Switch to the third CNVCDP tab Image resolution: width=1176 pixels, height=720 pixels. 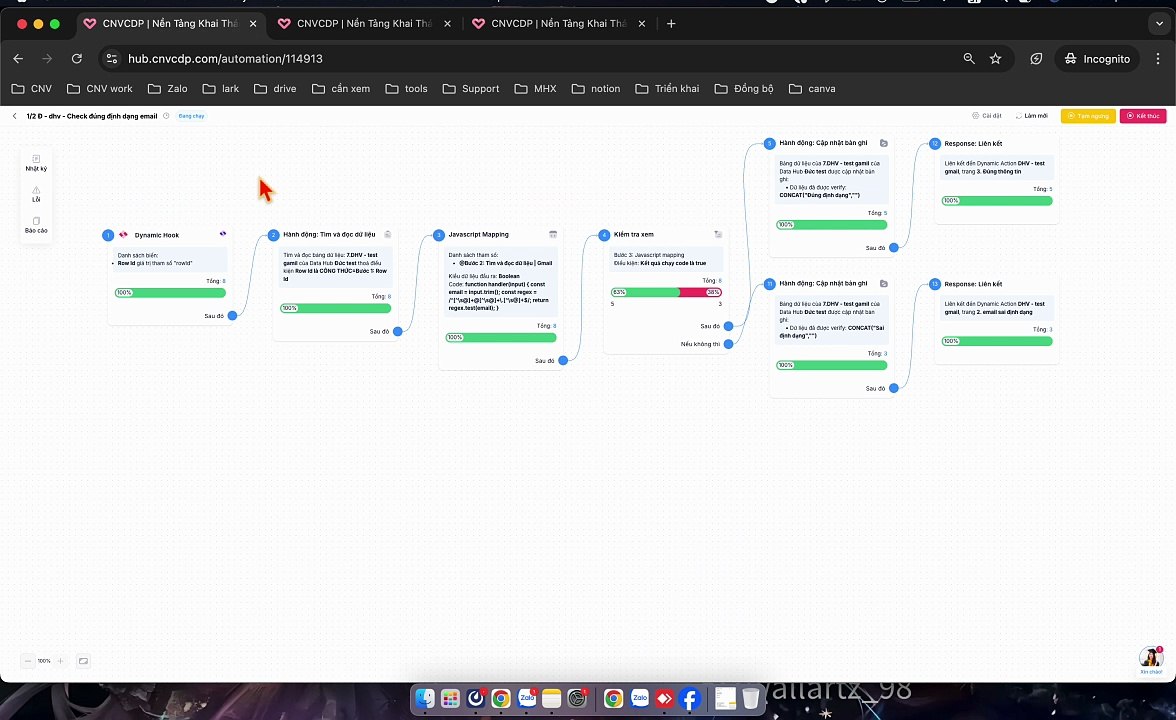coord(559,24)
